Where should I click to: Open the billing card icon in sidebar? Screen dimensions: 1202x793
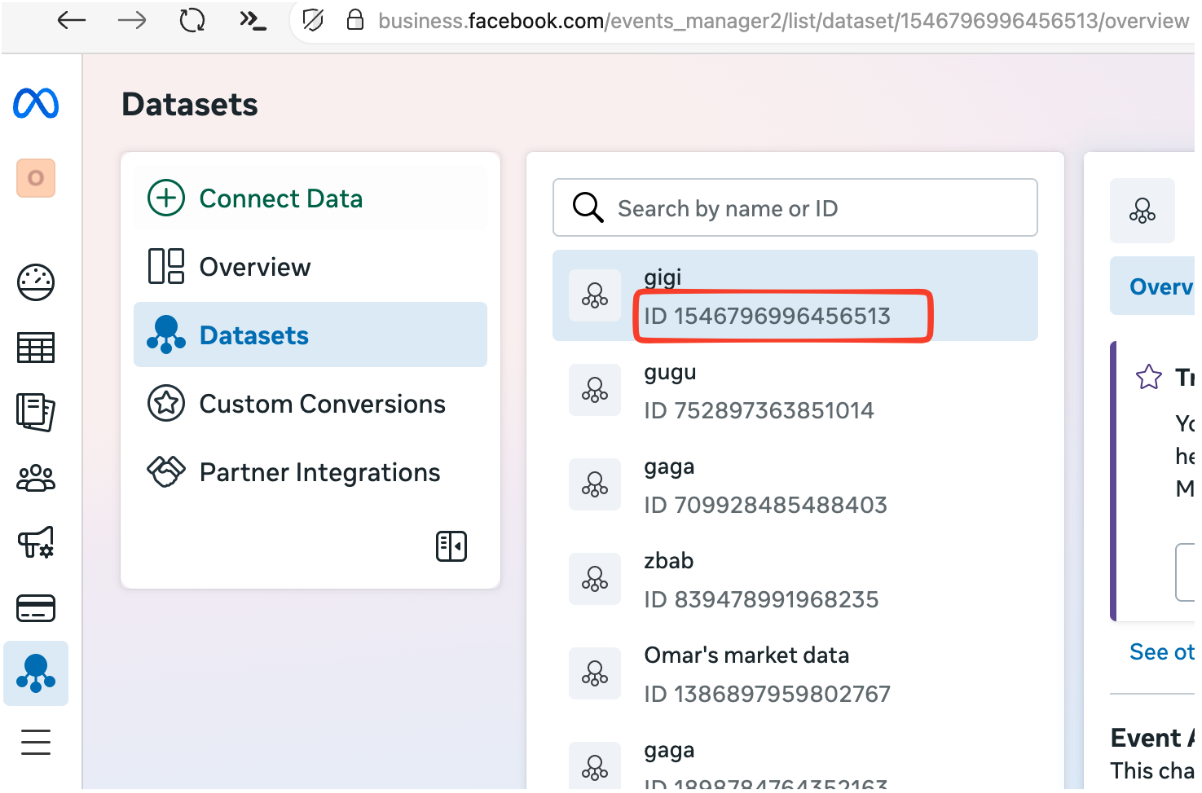tap(36, 608)
